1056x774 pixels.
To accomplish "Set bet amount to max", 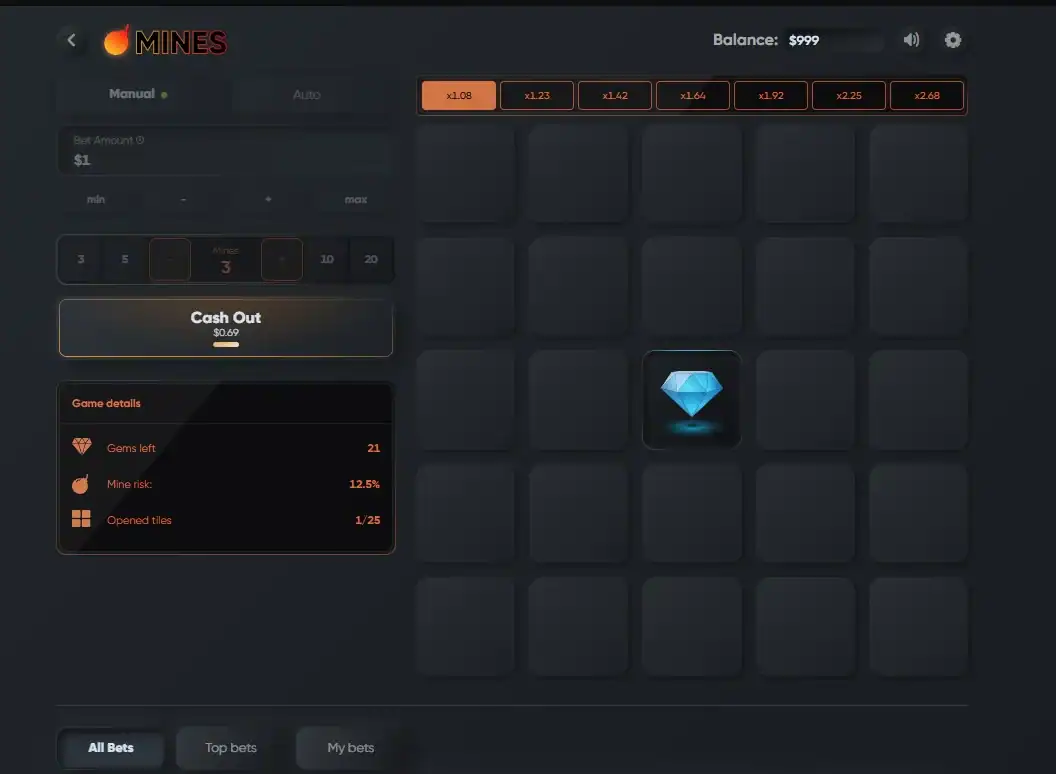I will pyautogui.click(x=356, y=199).
